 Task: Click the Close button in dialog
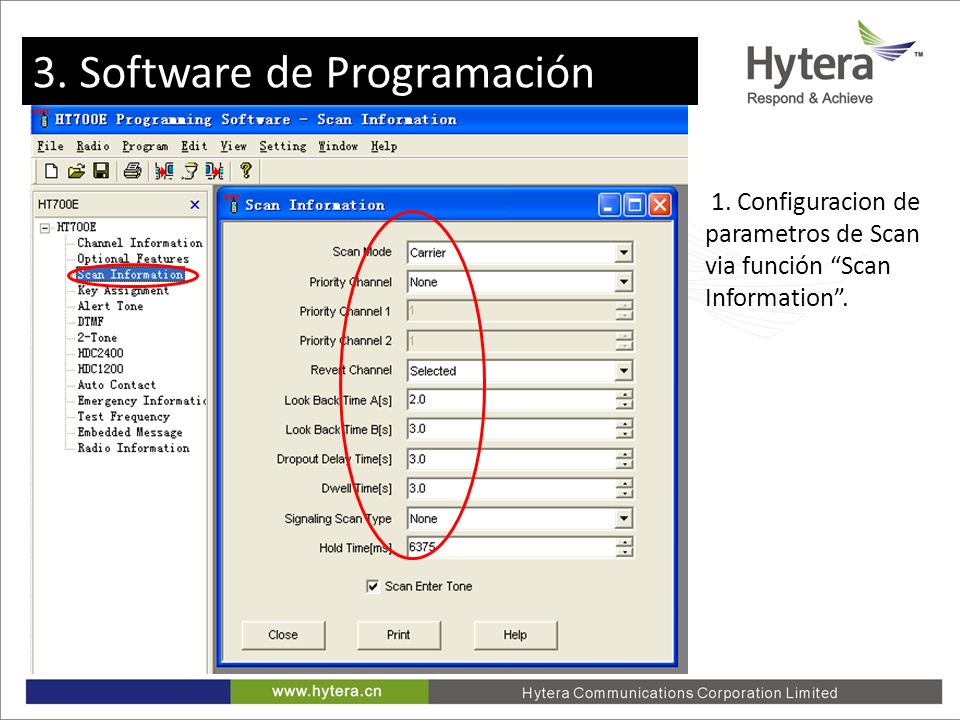point(283,635)
